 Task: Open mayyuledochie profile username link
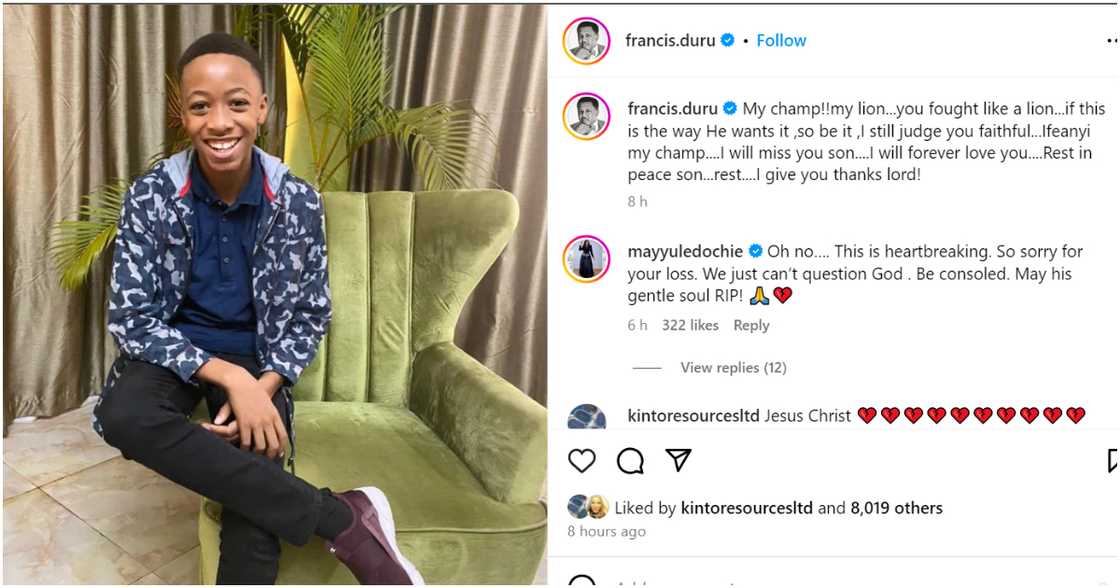click(684, 251)
